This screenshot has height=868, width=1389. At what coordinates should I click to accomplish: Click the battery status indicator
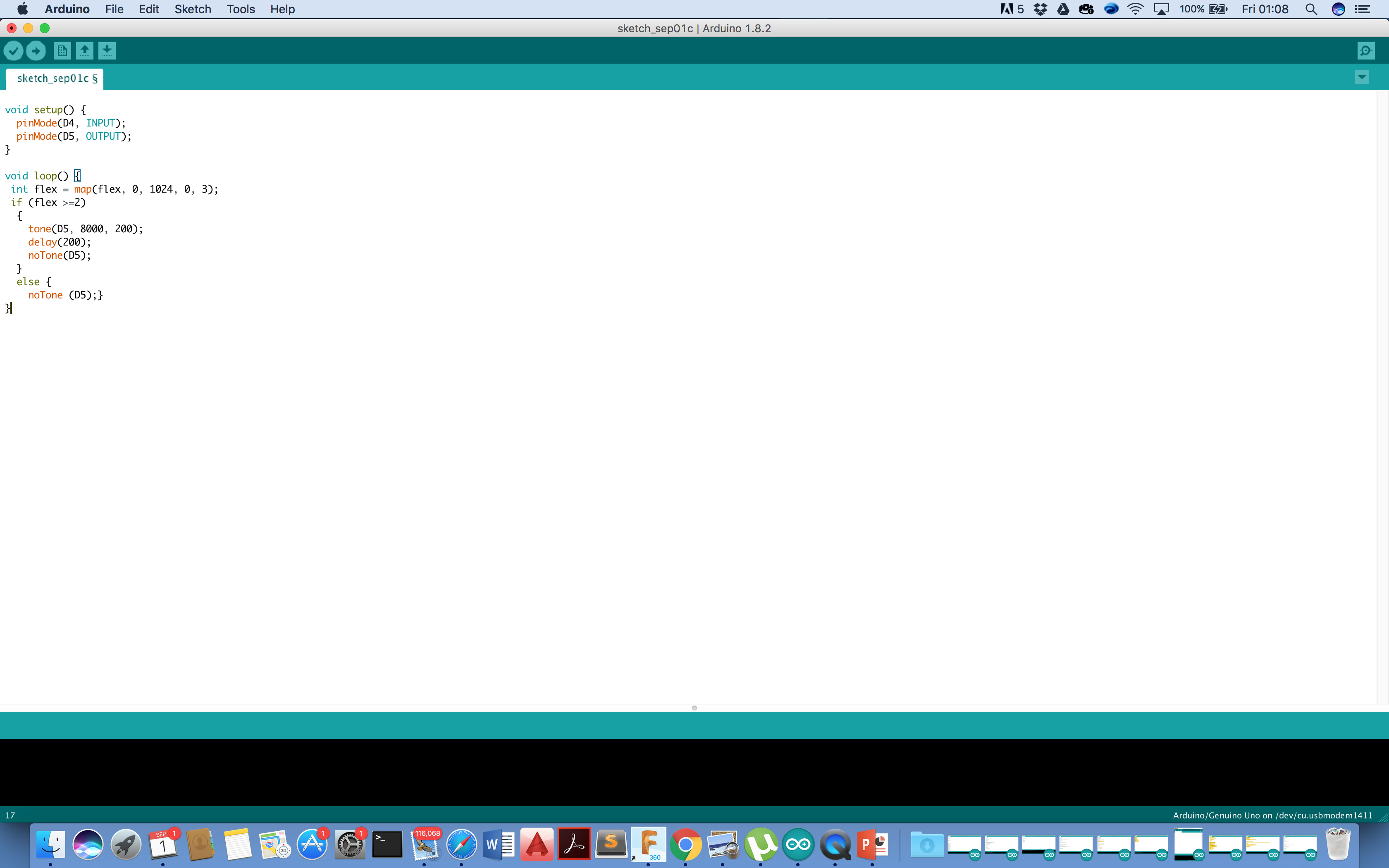tap(1203, 9)
